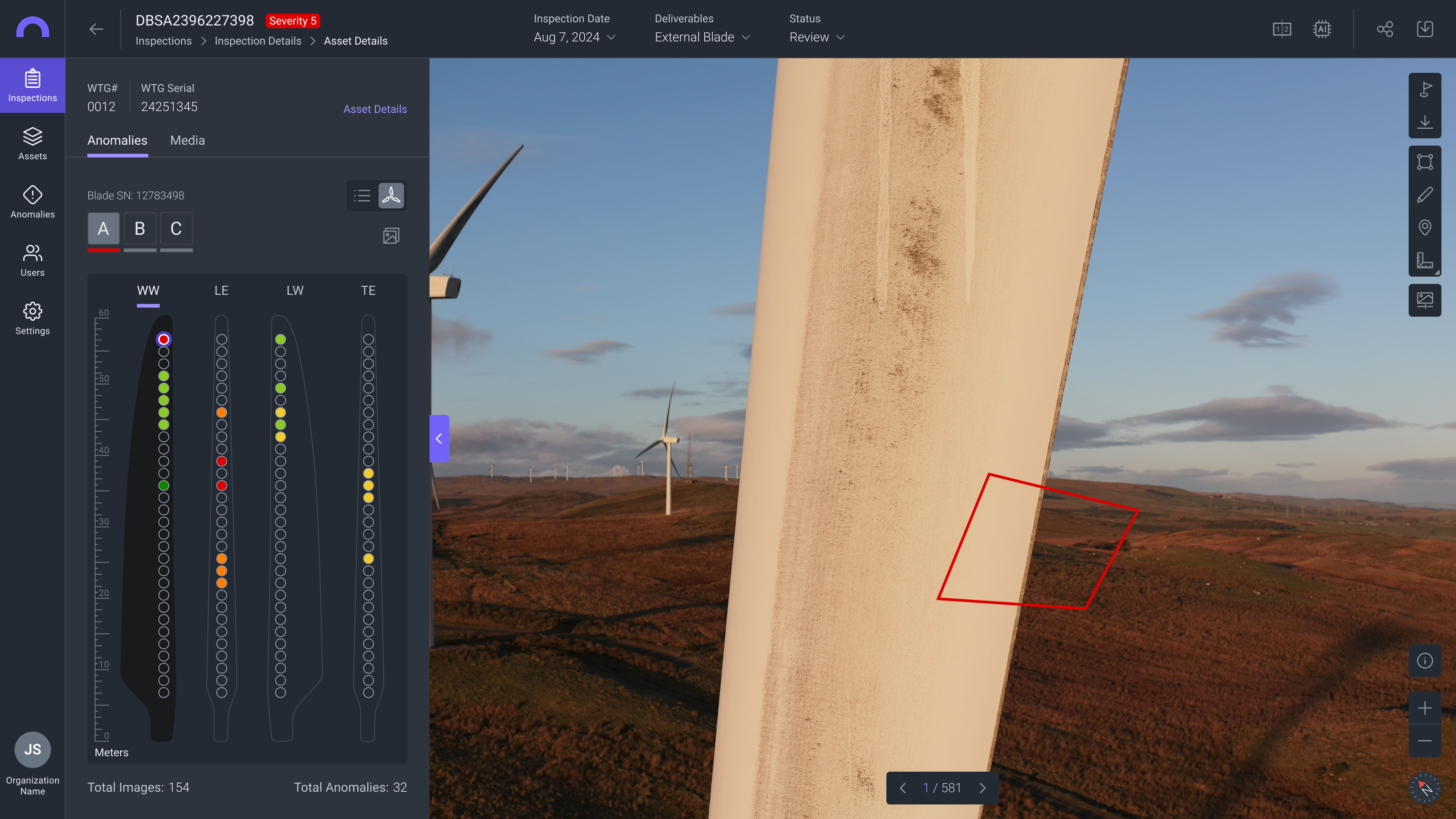Open the ruler measurement tool
This screenshot has height=819, width=1456.
coord(1424,261)
